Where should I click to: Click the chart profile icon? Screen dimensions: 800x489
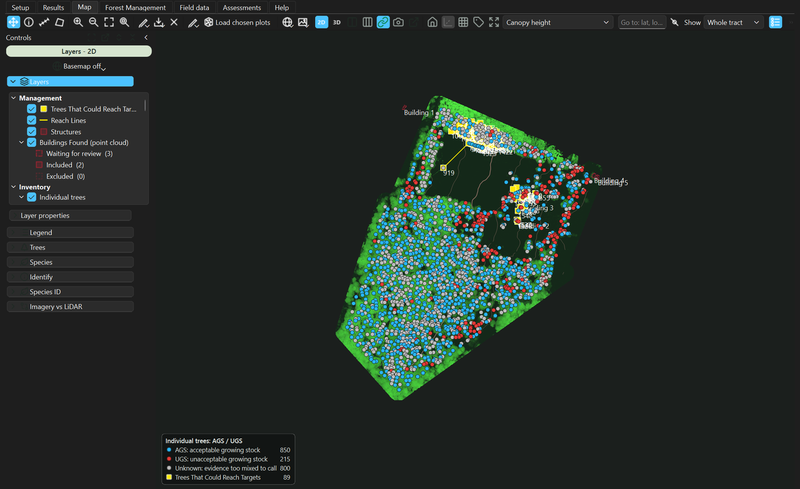click(448, 22)
